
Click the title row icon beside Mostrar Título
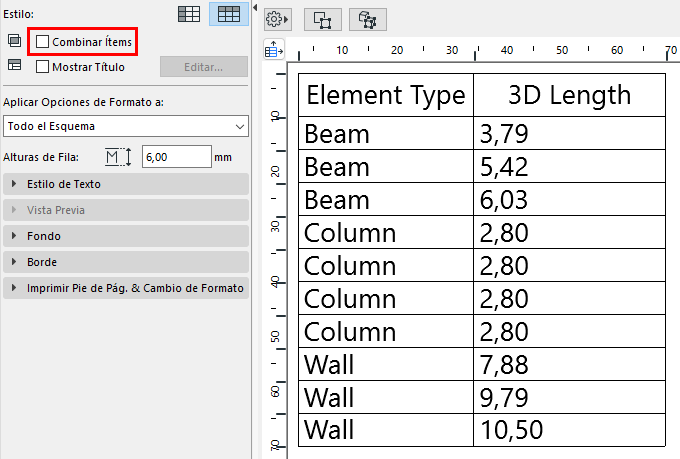click(14, 66)
